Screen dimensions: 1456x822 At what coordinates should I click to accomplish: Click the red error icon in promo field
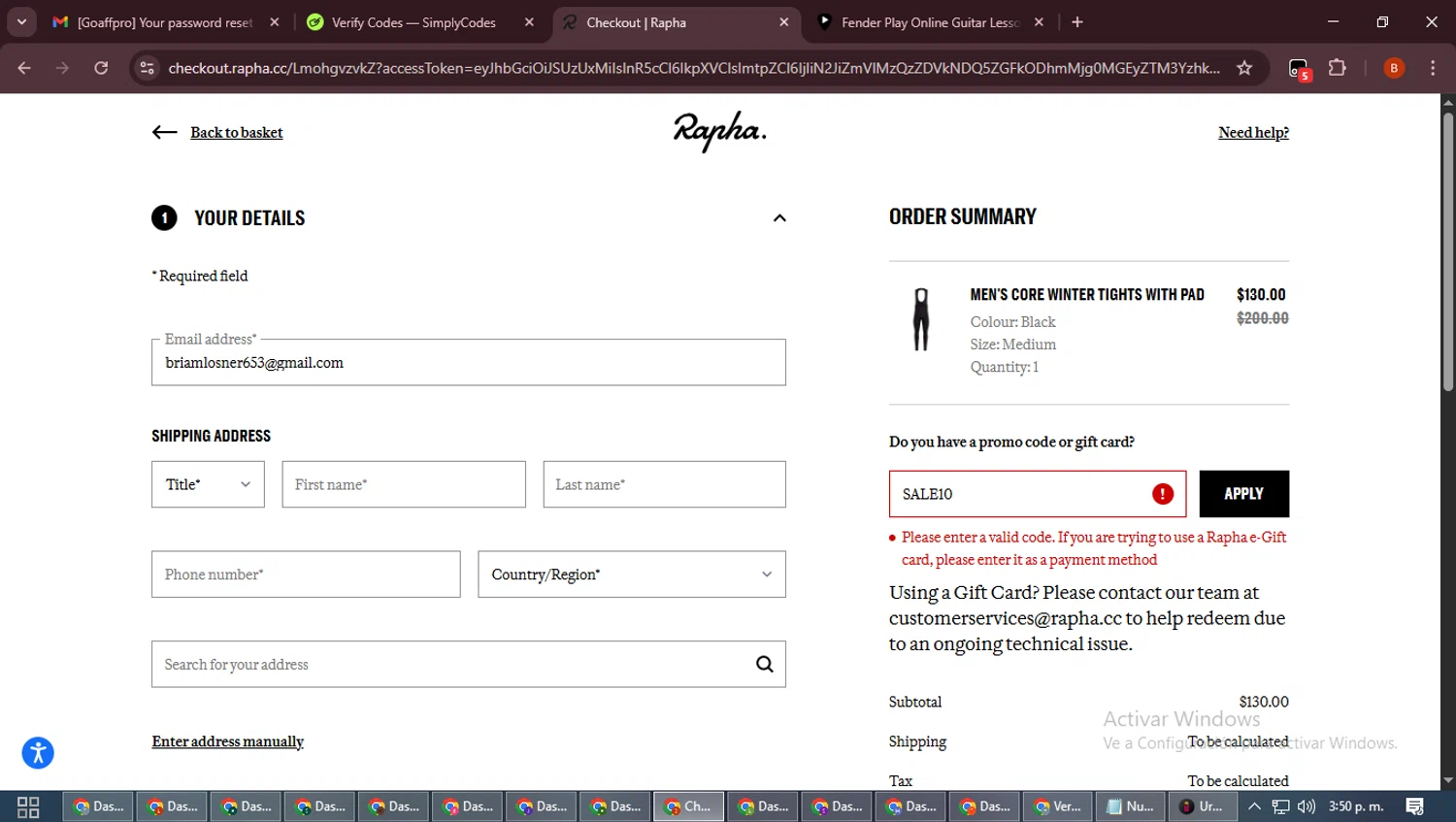(x=1163, y=494)
